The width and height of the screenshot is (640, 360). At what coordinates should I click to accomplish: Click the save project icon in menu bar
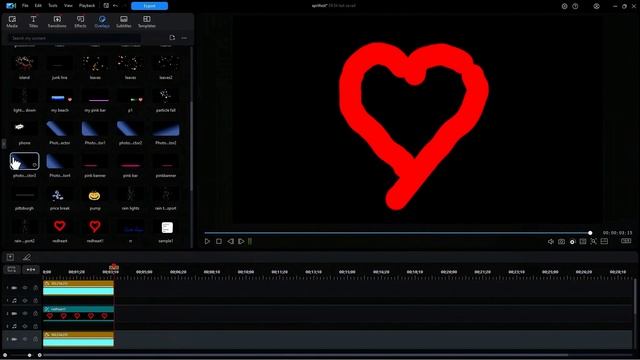click(106, 6)
